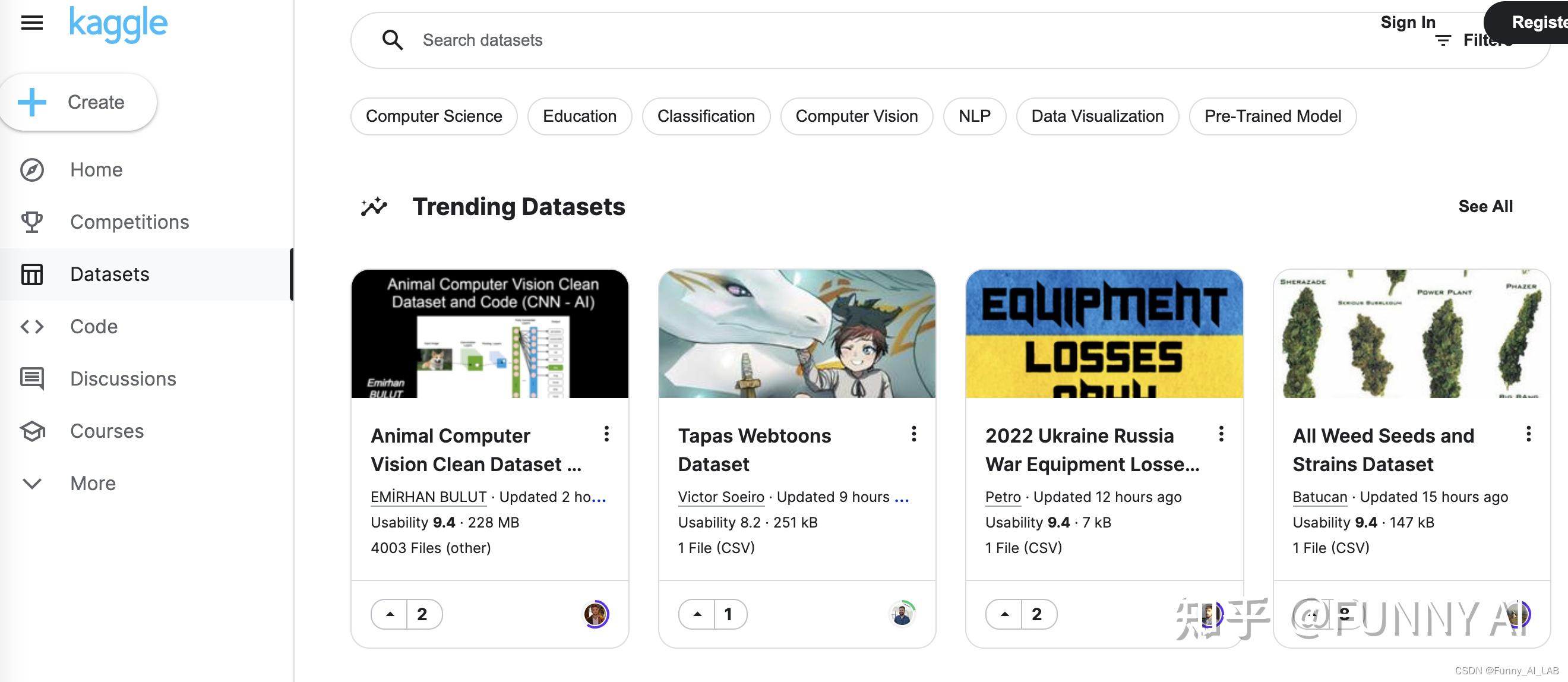The width and height of the screenshot is (1568, 682).
Task: Open Equipment Losses thumbnail image
Action: [1104, 334]
